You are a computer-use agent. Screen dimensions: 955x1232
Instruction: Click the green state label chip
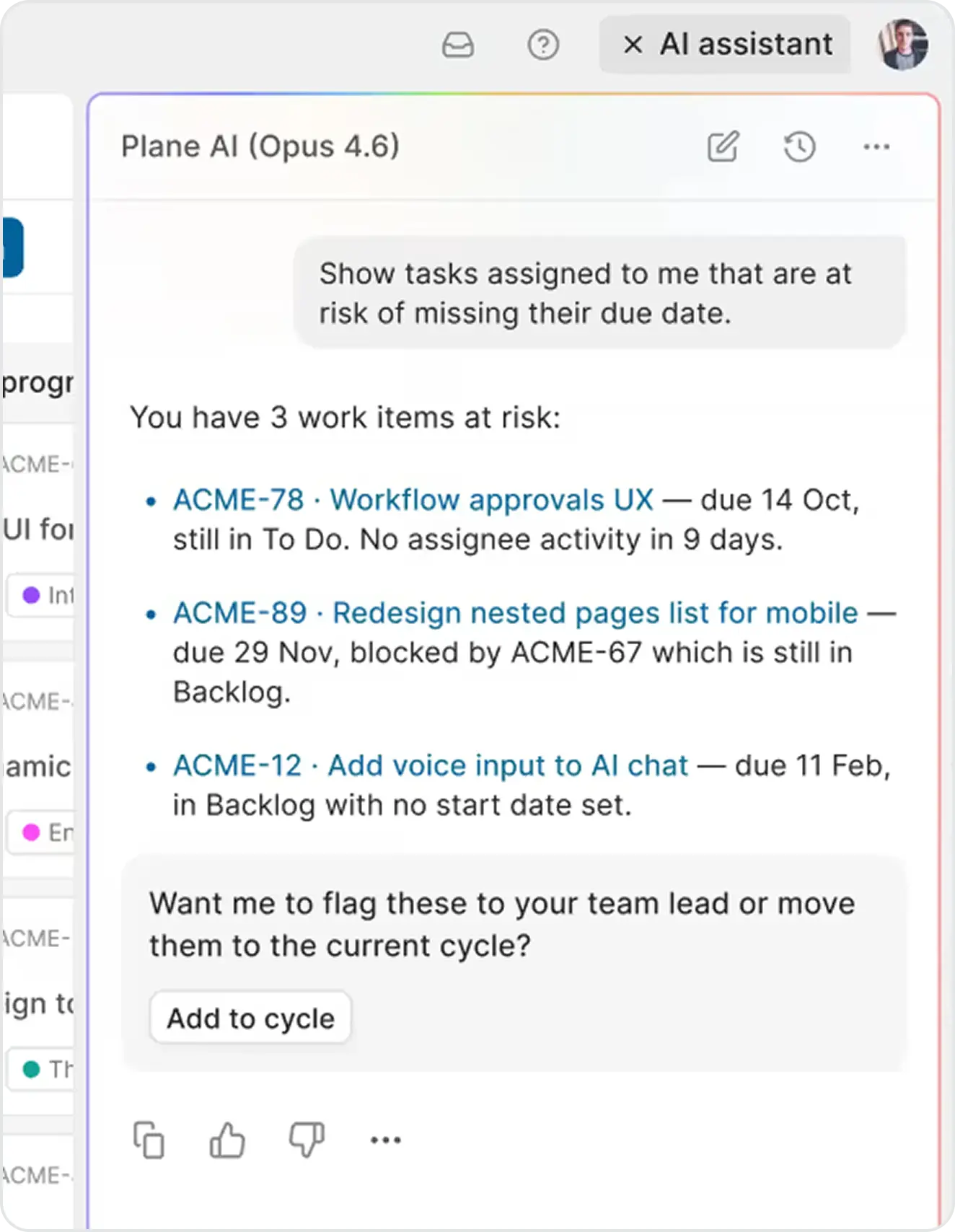click(x=43, y=1069)
